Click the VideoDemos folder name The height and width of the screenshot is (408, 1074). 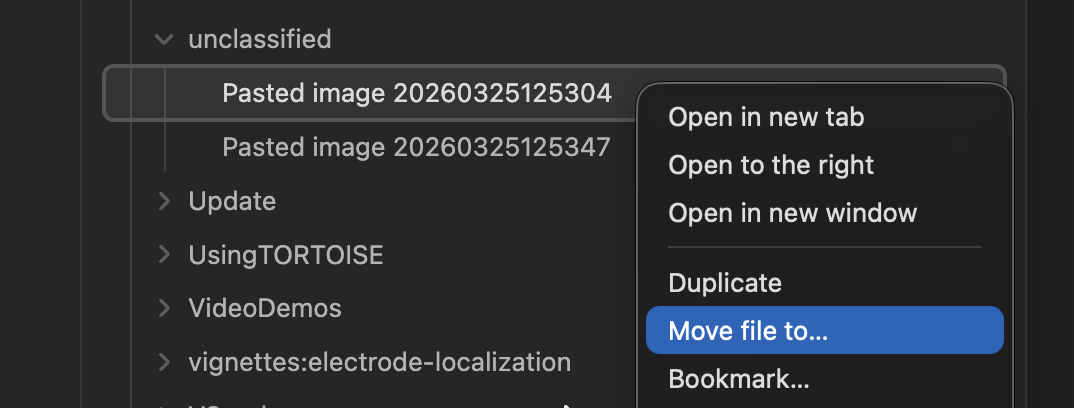coord(265,308)
